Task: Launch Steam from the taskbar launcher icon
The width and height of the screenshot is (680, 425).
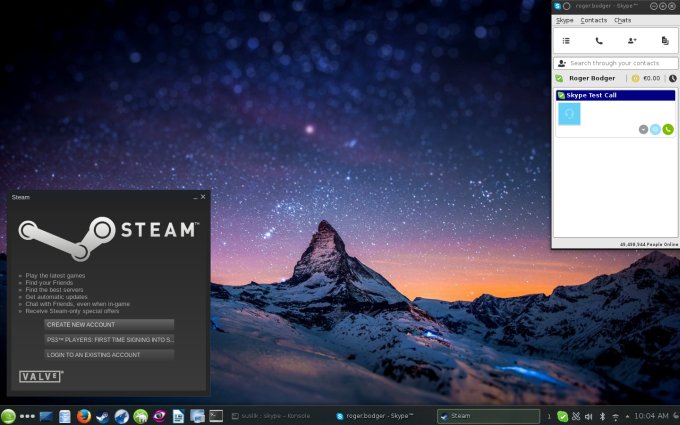Action: pyautogui.click(x=102, y=416)
